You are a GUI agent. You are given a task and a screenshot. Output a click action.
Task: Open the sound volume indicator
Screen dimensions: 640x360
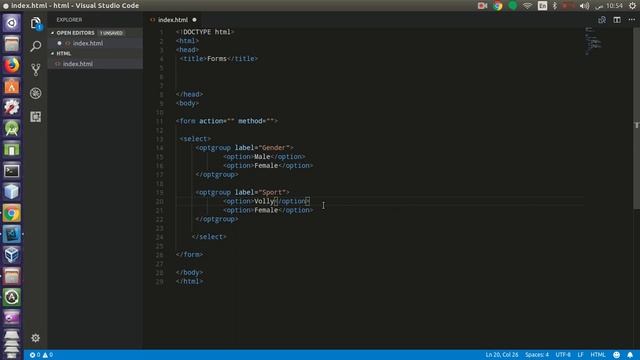point(584,6)
